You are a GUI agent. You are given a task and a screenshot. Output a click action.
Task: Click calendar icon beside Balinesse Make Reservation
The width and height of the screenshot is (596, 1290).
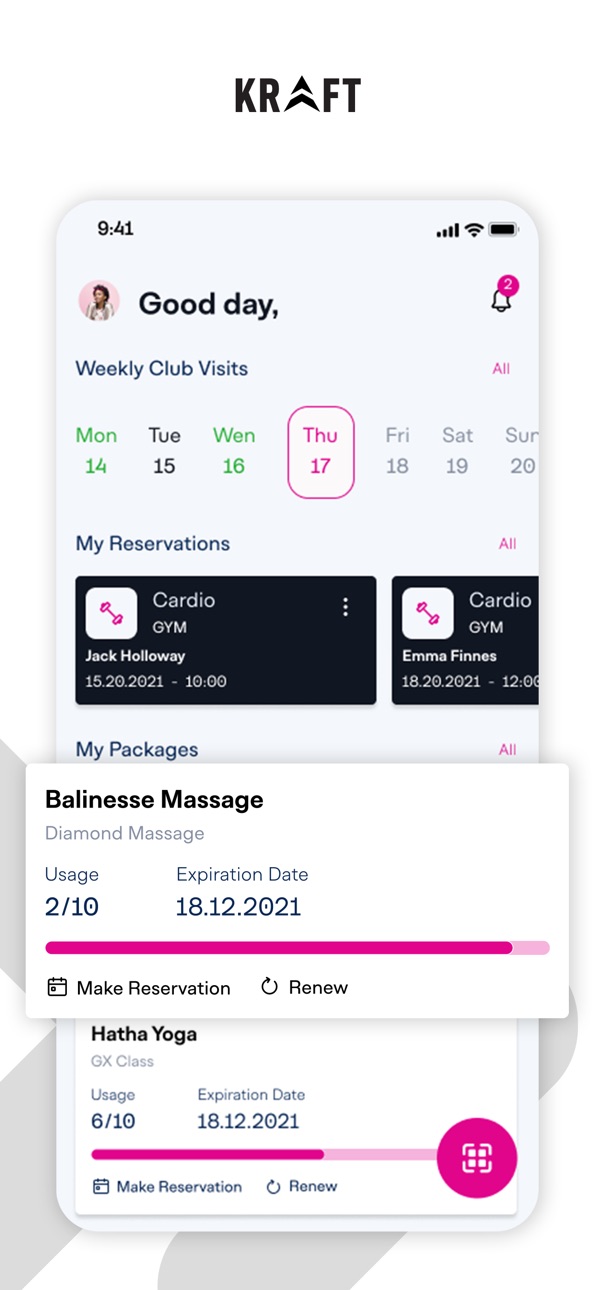pos(57,987)
